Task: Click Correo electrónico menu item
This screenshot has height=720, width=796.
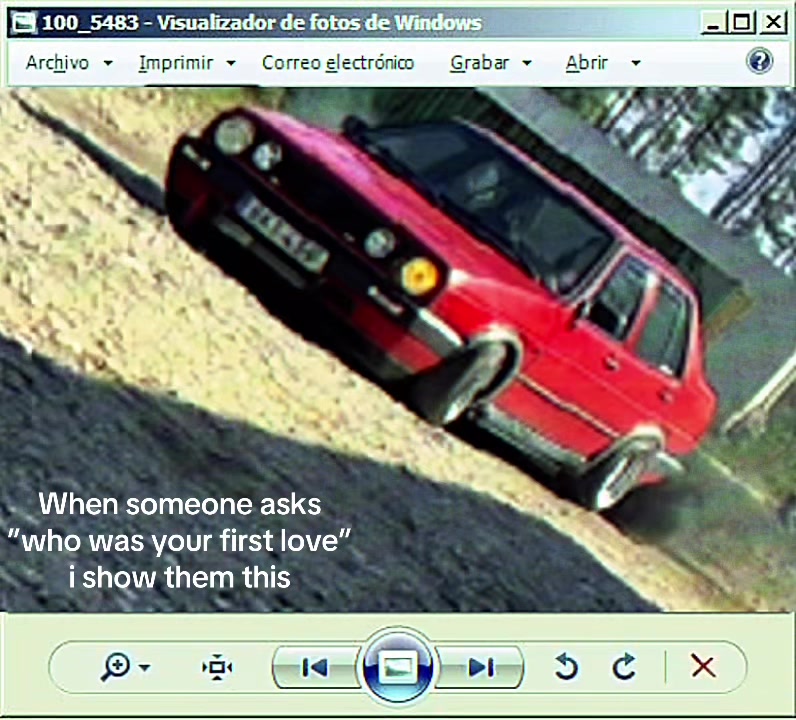Action: tap(338, 63)
